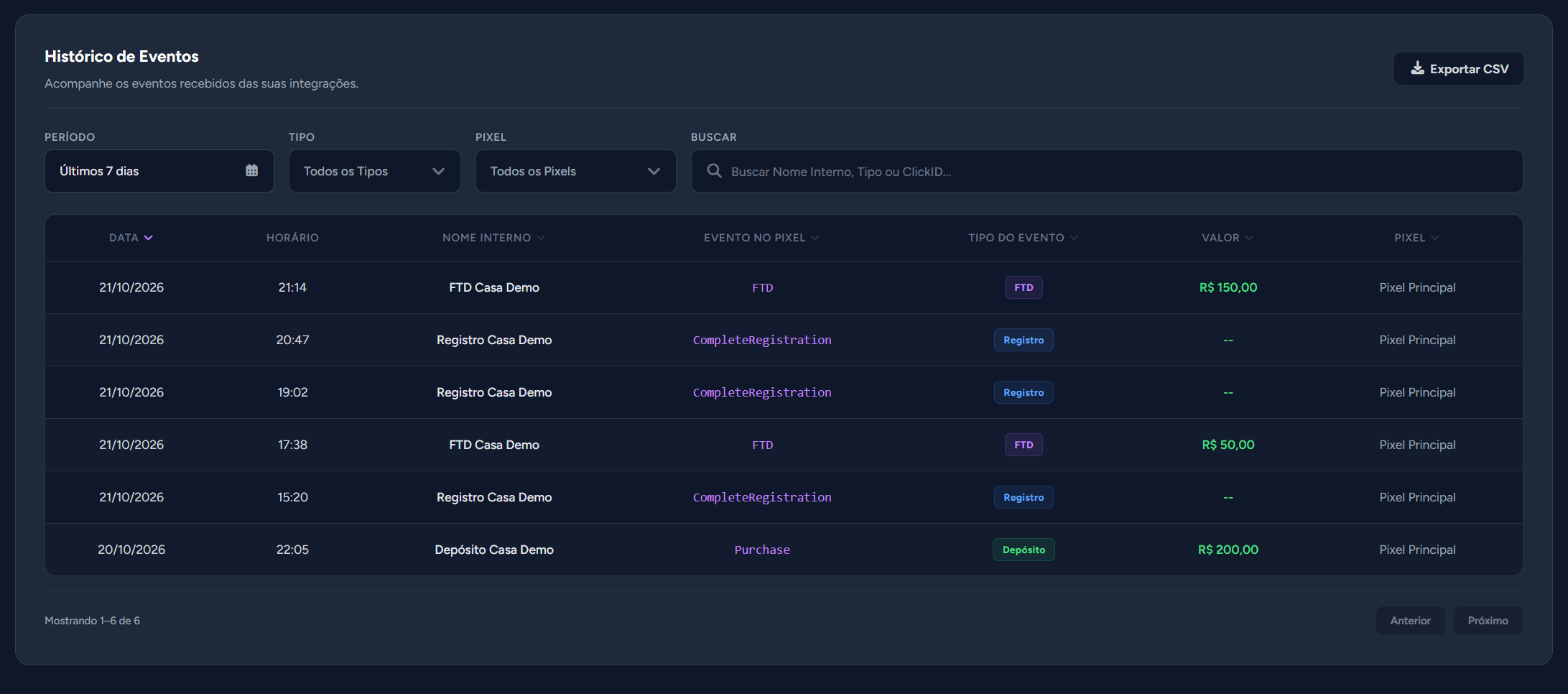Go to the previous page with Anterior
The width and height of the screenshot is (1568, 694).
(1410, 621)
